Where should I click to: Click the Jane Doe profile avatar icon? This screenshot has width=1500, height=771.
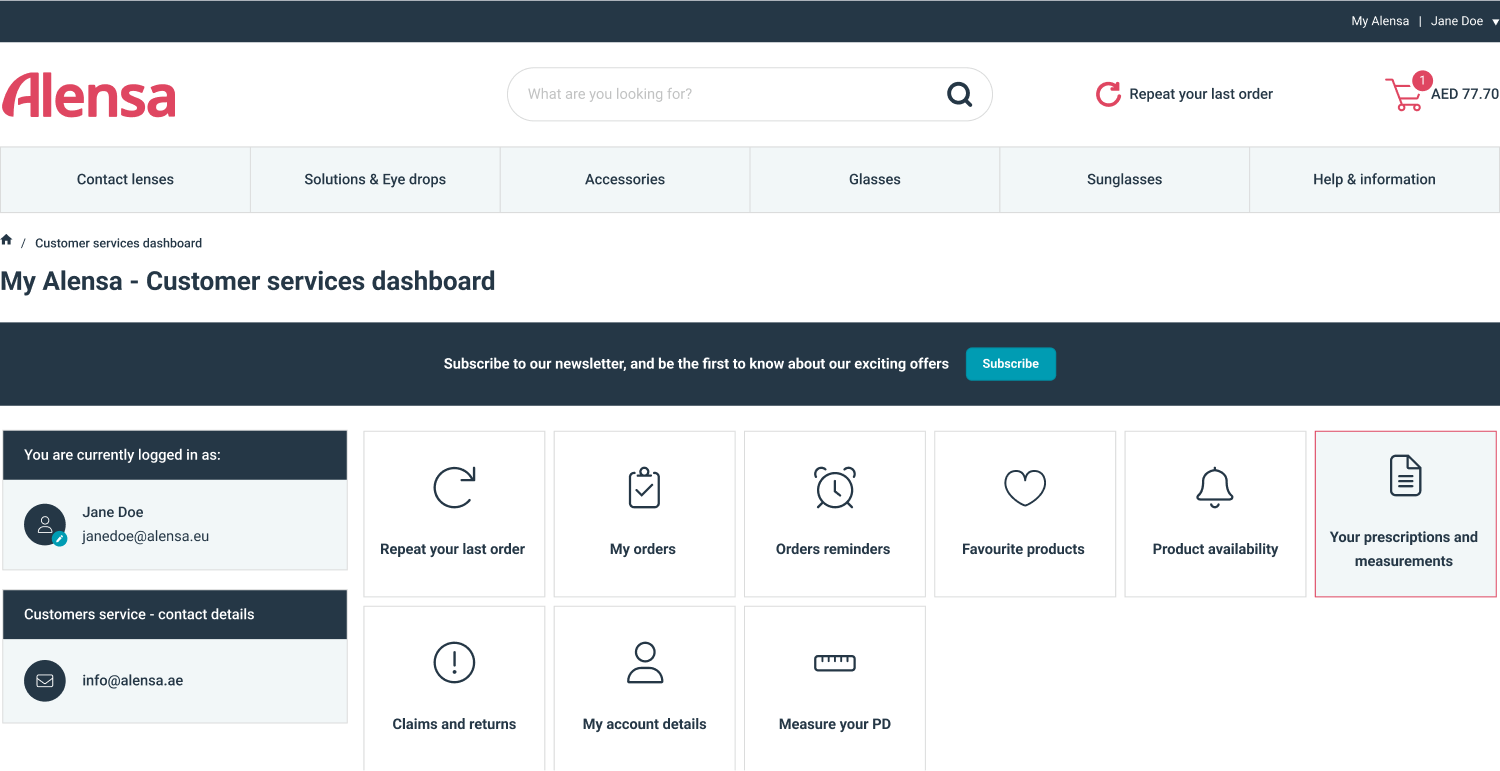pos(45,523)
